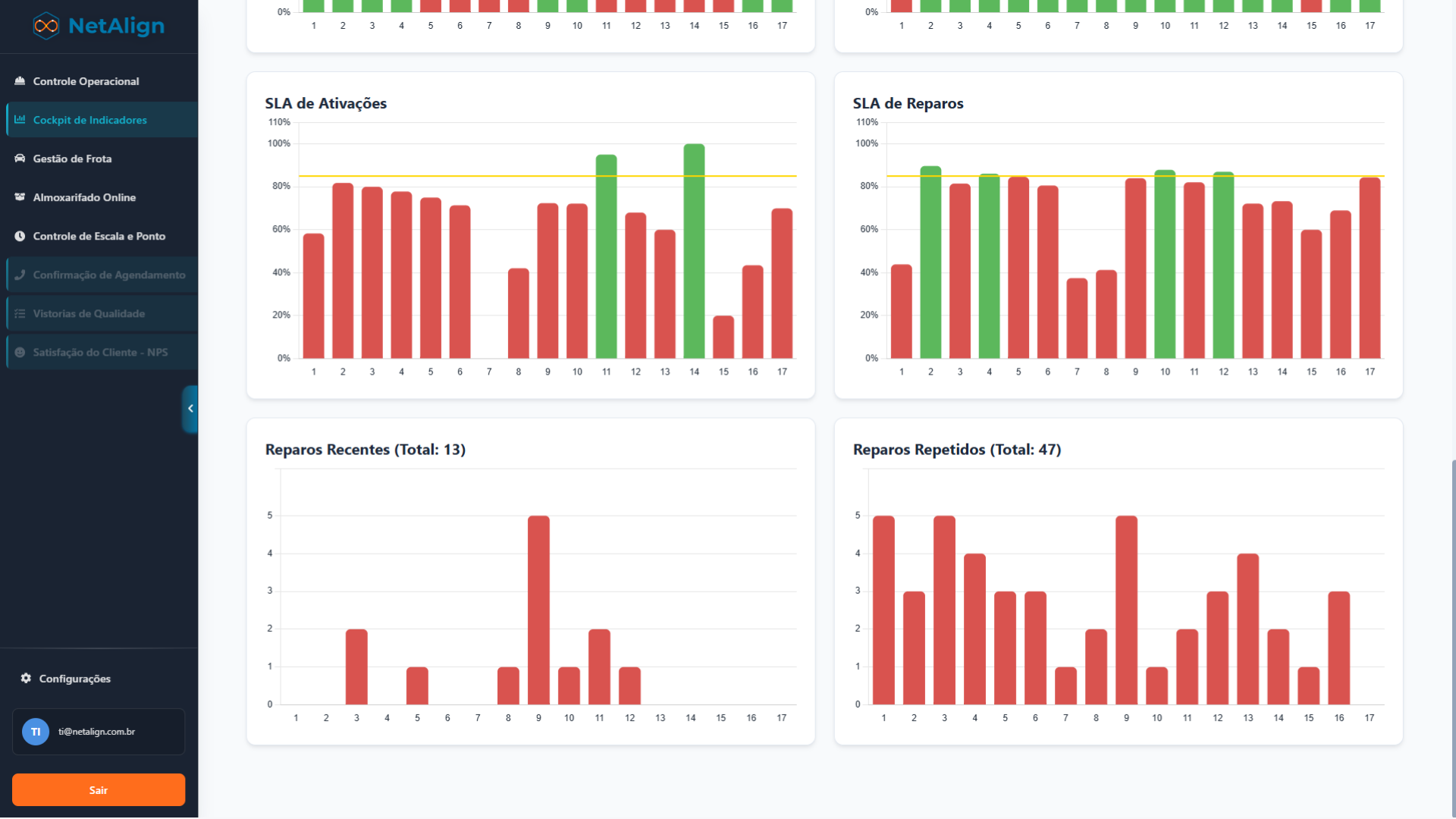The image size is (1456, 819).
Task: Click the TI user avatar circle
Action: 36,732
